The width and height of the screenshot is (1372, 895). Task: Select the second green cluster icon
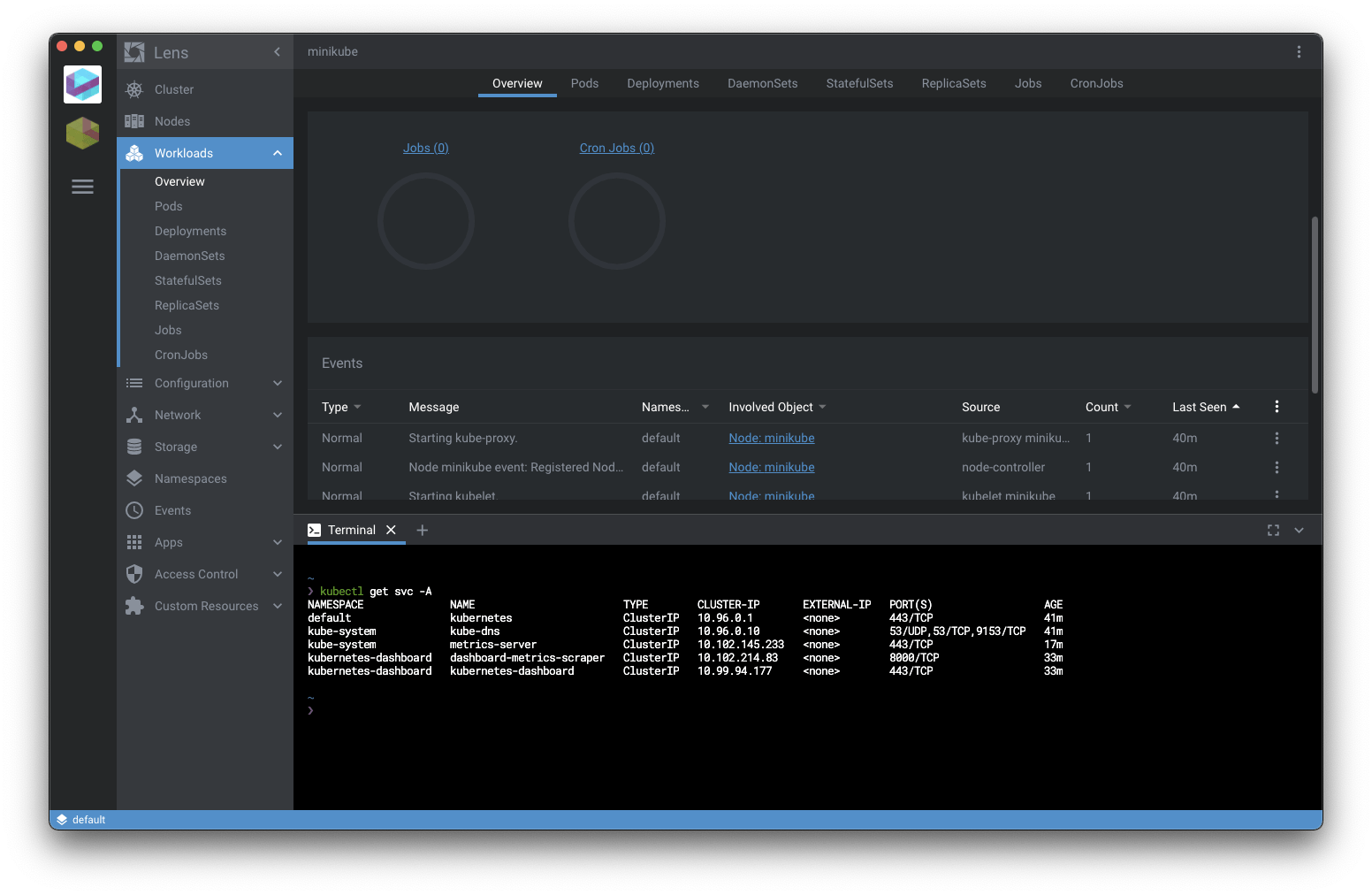pos(83,133)
